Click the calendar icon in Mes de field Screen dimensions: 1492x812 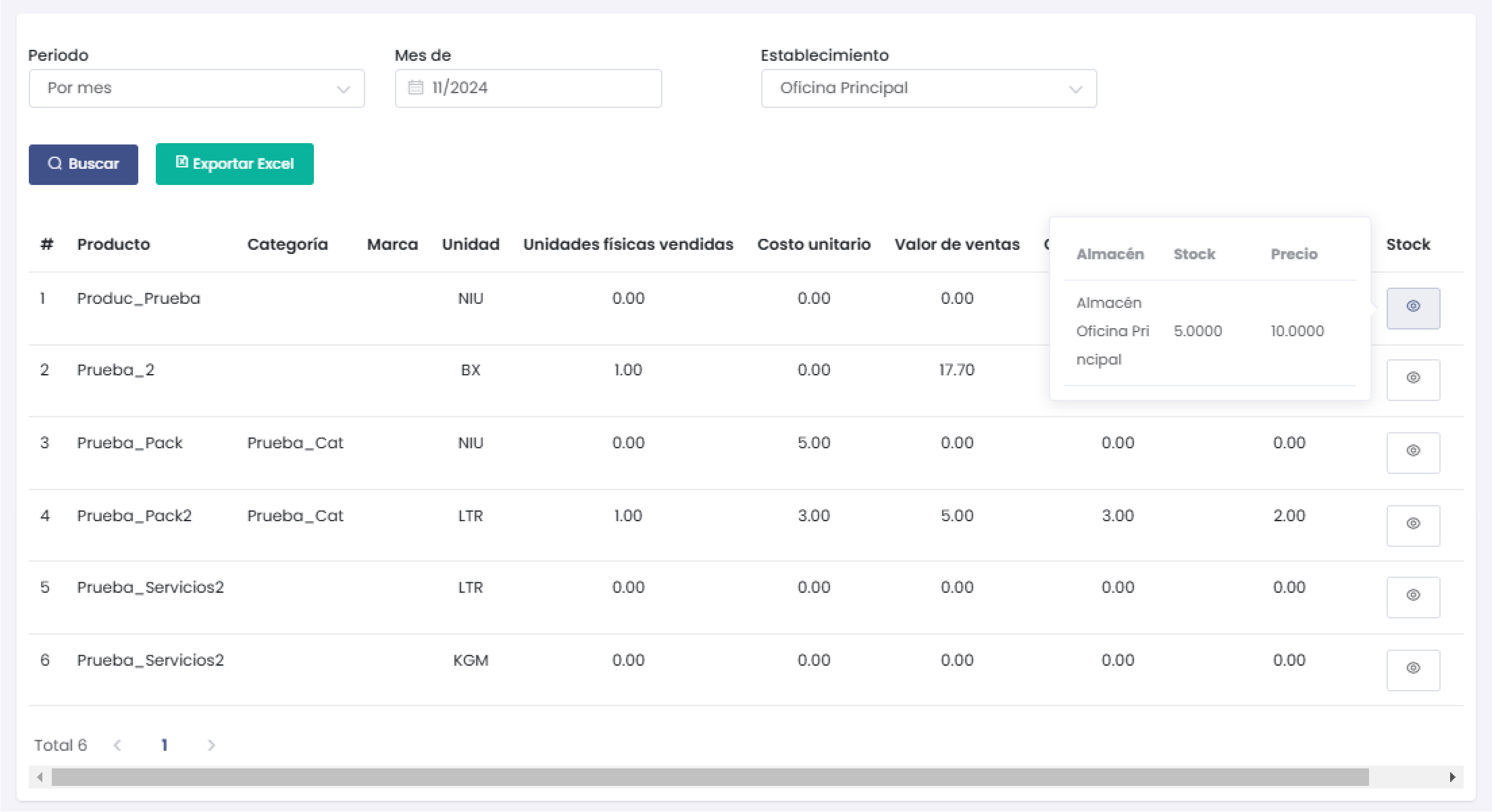point(415,88)
